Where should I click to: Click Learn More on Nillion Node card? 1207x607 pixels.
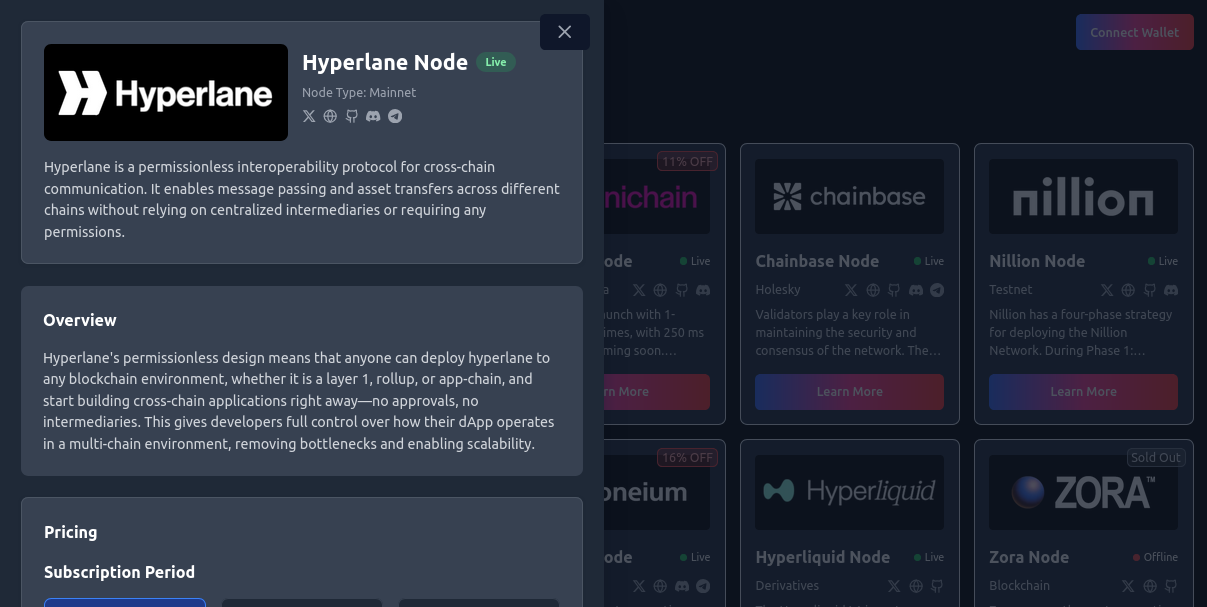(1083, 392)
